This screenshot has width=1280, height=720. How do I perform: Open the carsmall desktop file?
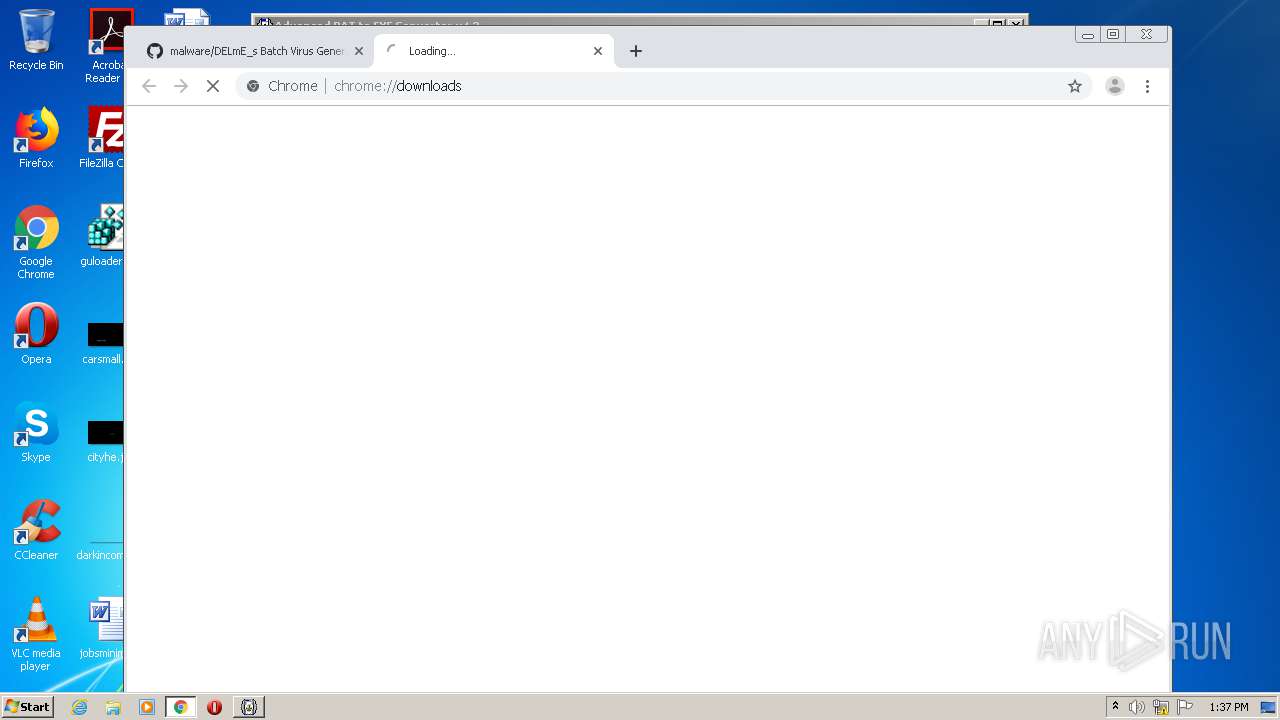(x=103, y=342)
